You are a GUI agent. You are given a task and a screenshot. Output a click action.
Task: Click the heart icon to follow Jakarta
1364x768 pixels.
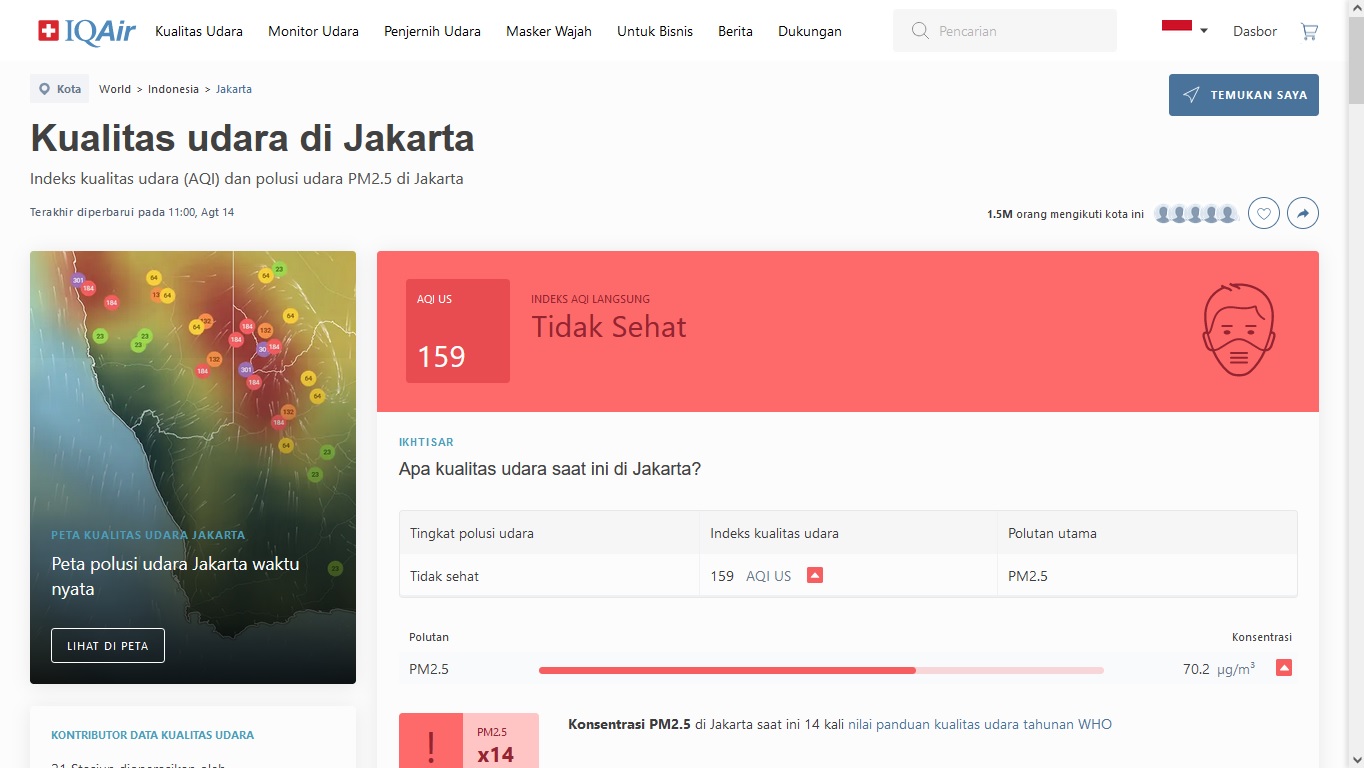click(1264, 213)
